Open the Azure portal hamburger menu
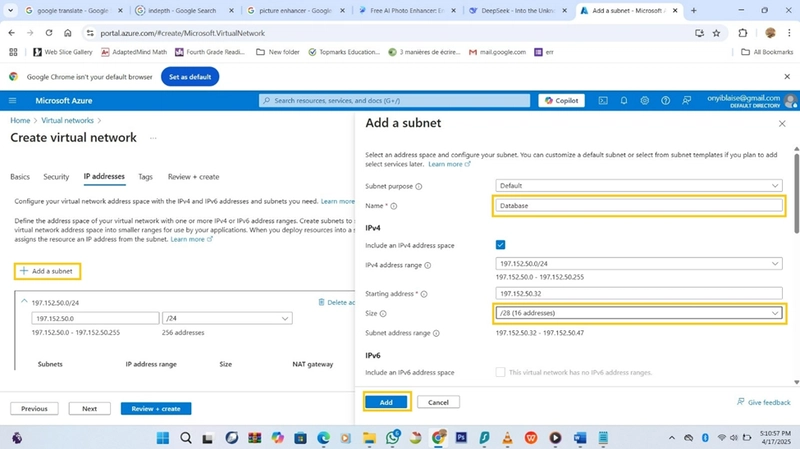Screen dimensions: 800x449 tap(13, 101)
